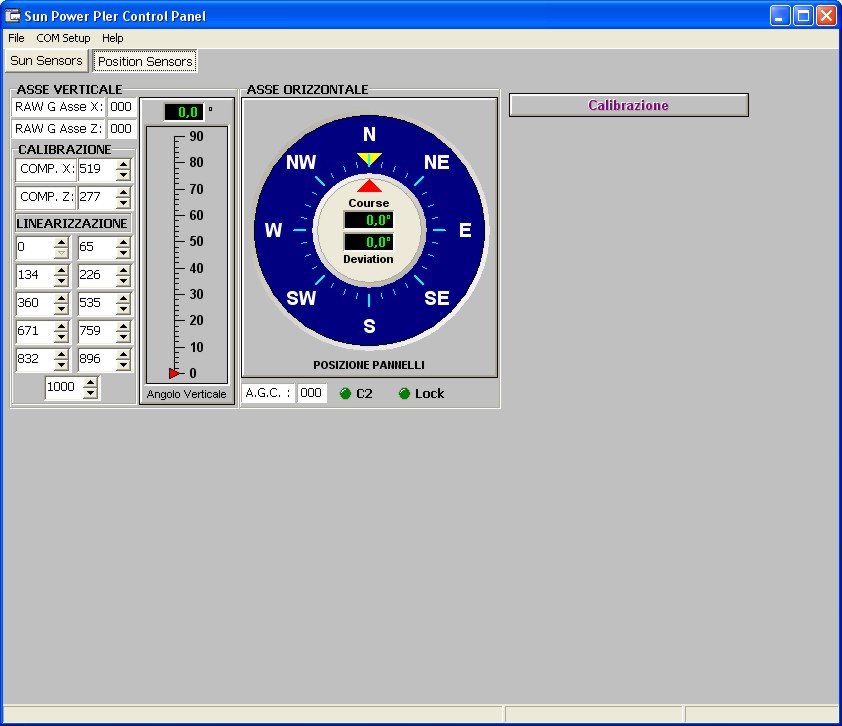Click the LINEARIZZAZIONE header
The height and width of the screenshot is (726, 842).
[x=72, y=223]
